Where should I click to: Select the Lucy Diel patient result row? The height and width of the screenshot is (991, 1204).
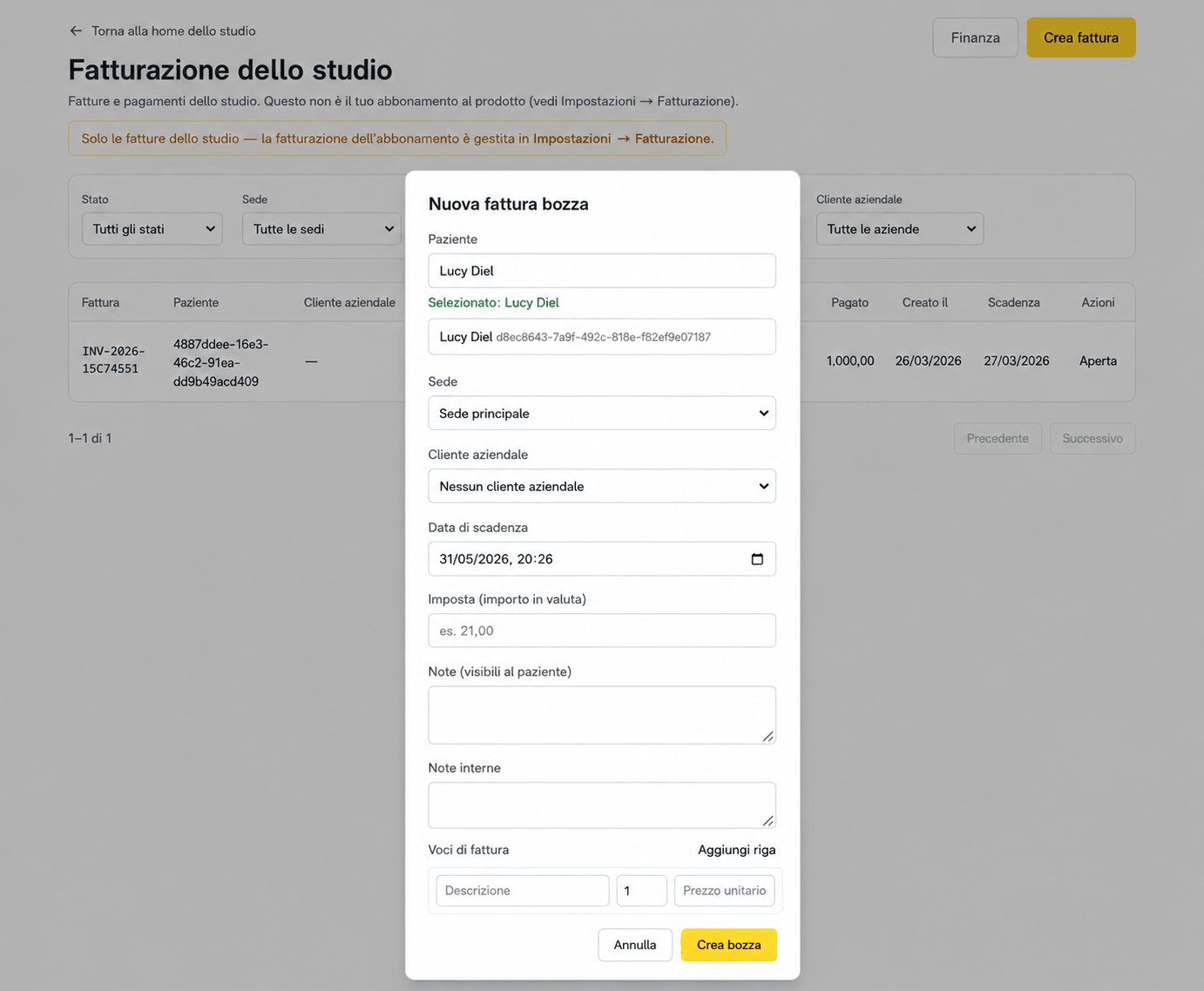[602, 337]
